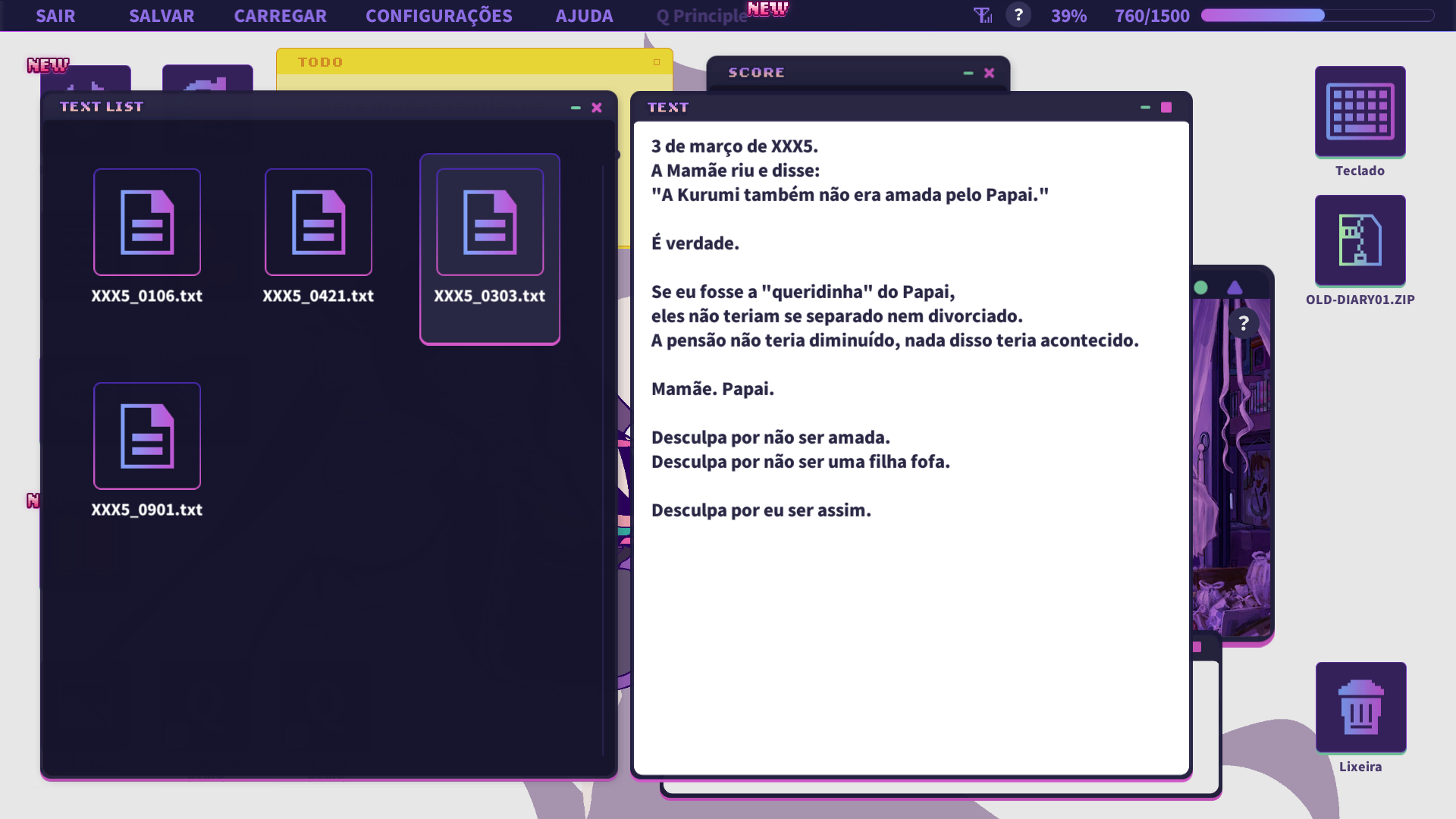
Task: Click the question mark on the picture window
Action: pos(1243,324)
